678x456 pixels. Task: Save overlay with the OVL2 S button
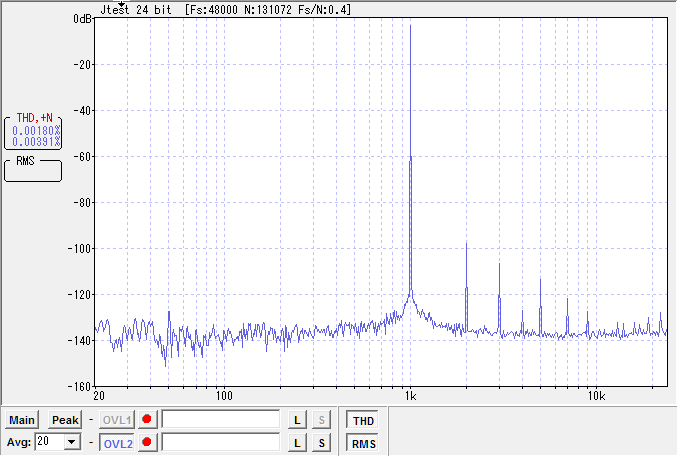[321, 443]
